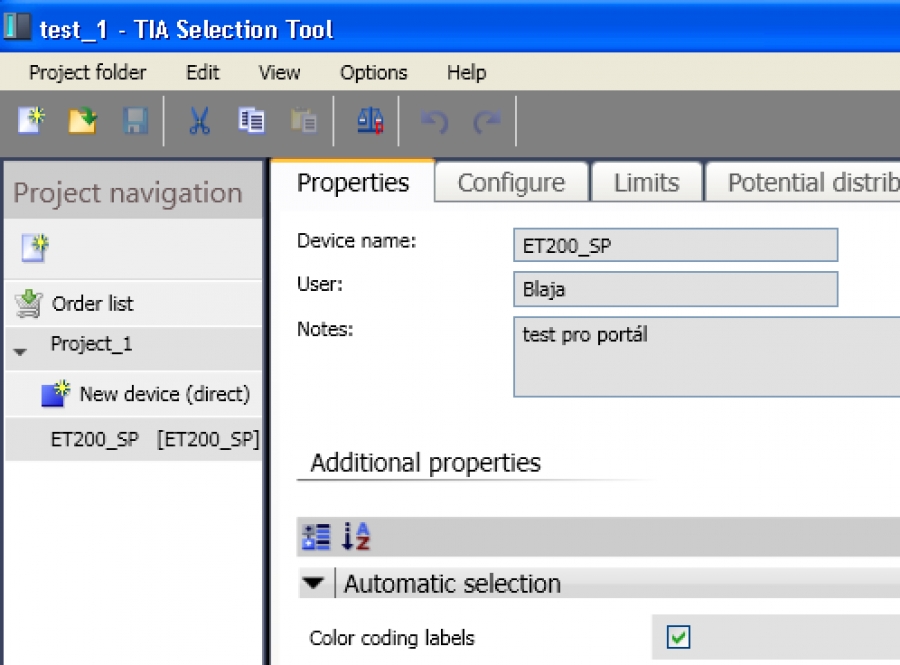Cut selection using scissors icon
Image resolution: width=900 pixels, height=665 pixels.
pos(199,121)
